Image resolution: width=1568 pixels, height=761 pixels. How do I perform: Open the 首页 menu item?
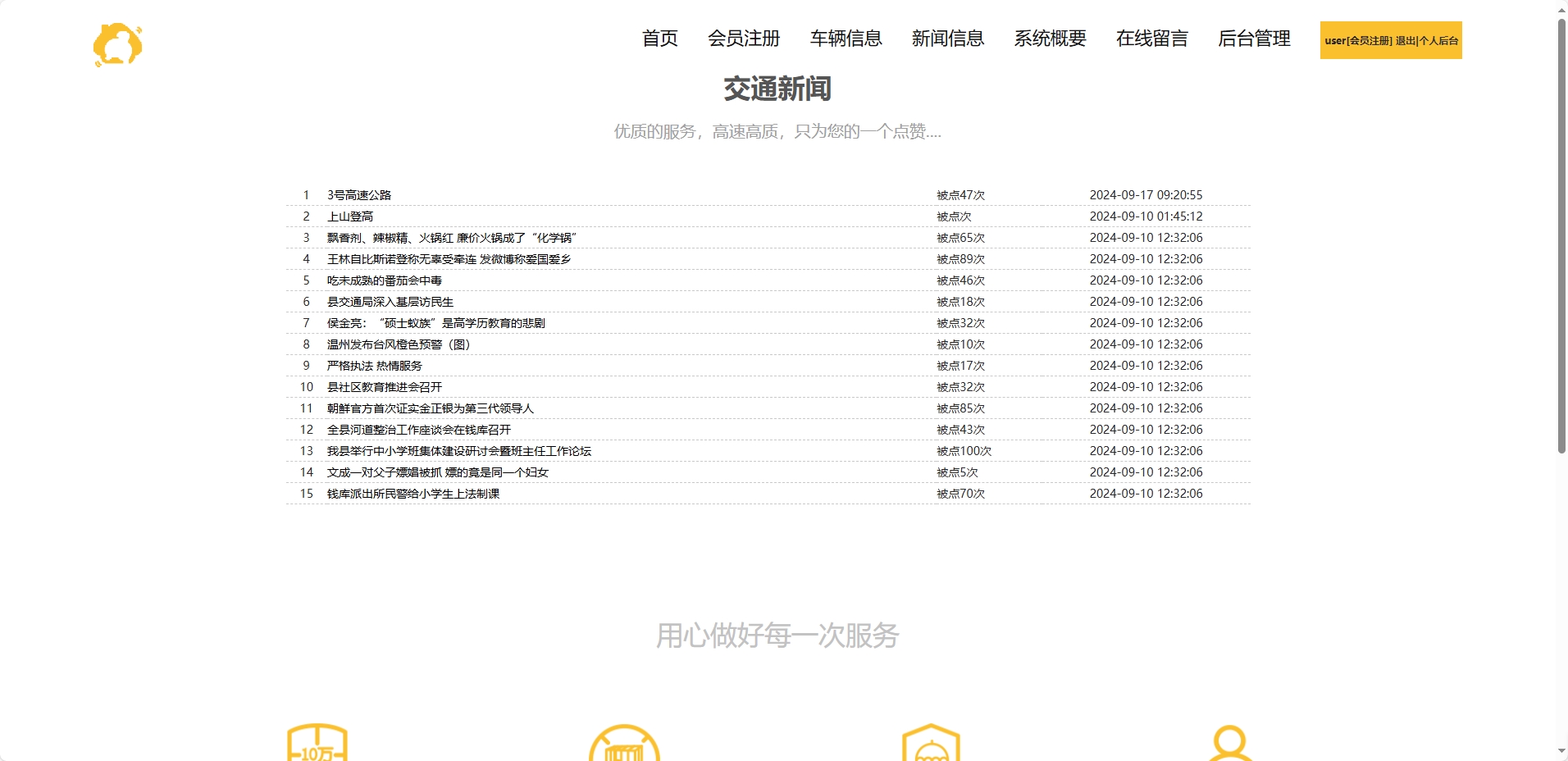coord(659,39)
